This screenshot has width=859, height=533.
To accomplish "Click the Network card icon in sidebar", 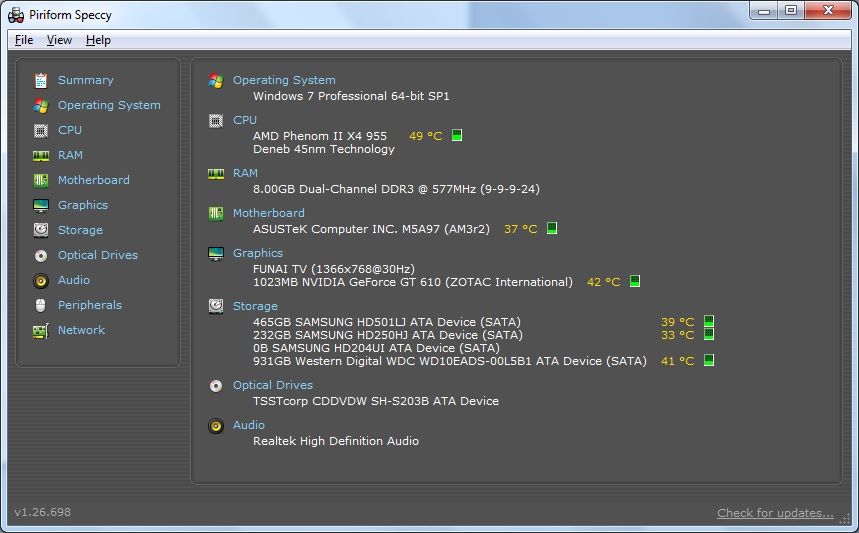I will click(x=41, y=330).
